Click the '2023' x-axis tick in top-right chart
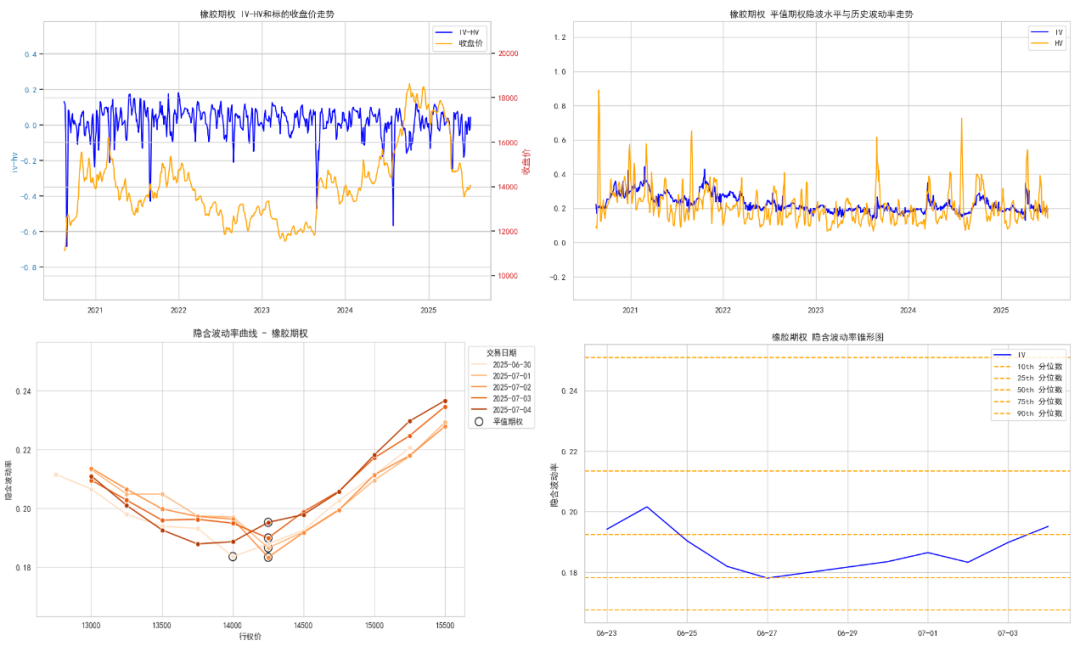This screenshot has height=646, width=1080. click(816, 311)
